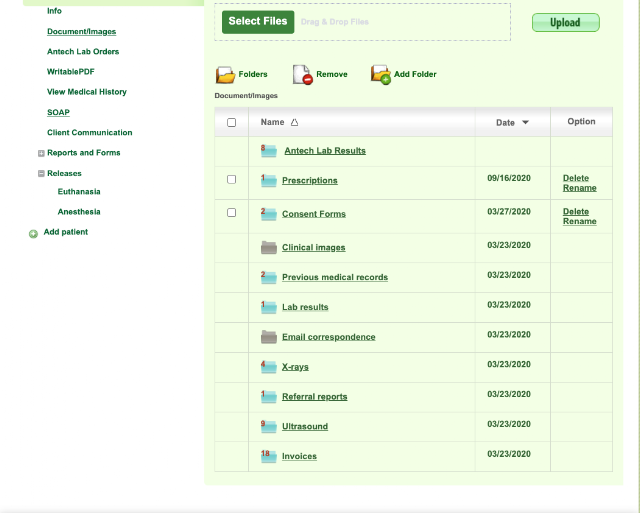This screenshot has width=640, height=513.
Task: Open the Prescriptions folder link
Action: 310,180
